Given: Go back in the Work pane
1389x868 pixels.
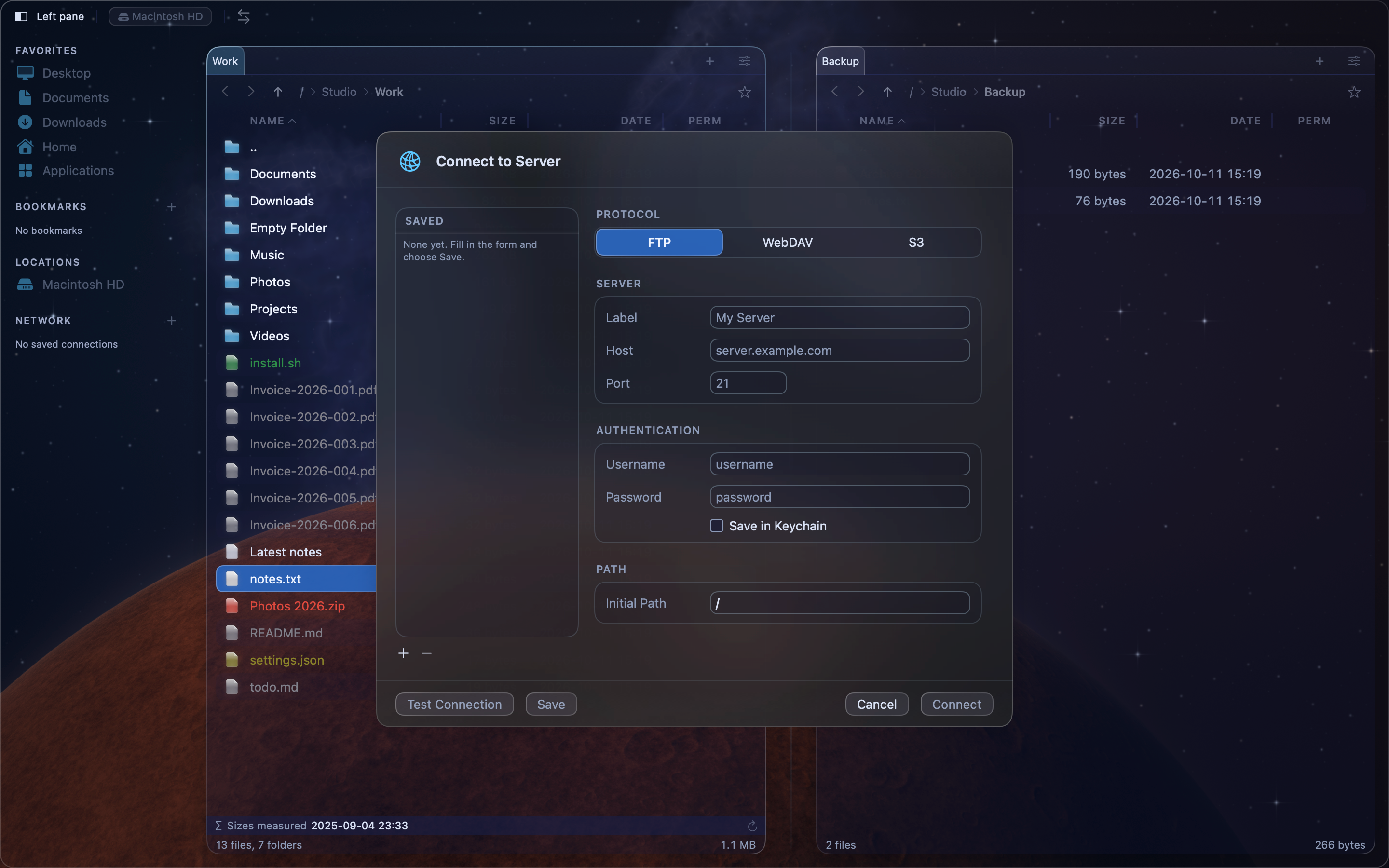Looking at the screenshot, I should pos(225,92).
